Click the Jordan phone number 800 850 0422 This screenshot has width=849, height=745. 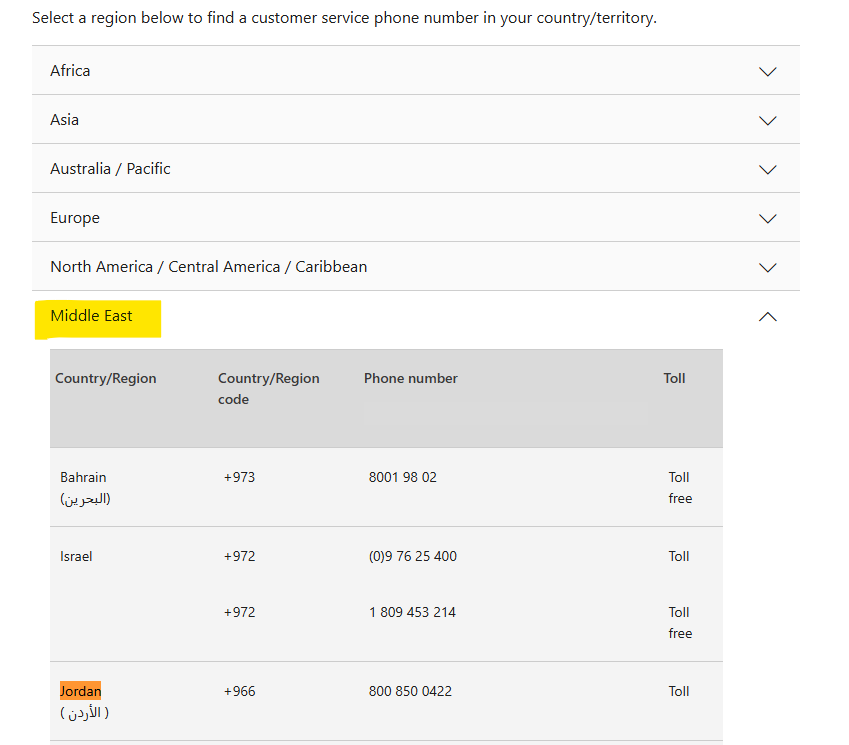coord(410,691)
